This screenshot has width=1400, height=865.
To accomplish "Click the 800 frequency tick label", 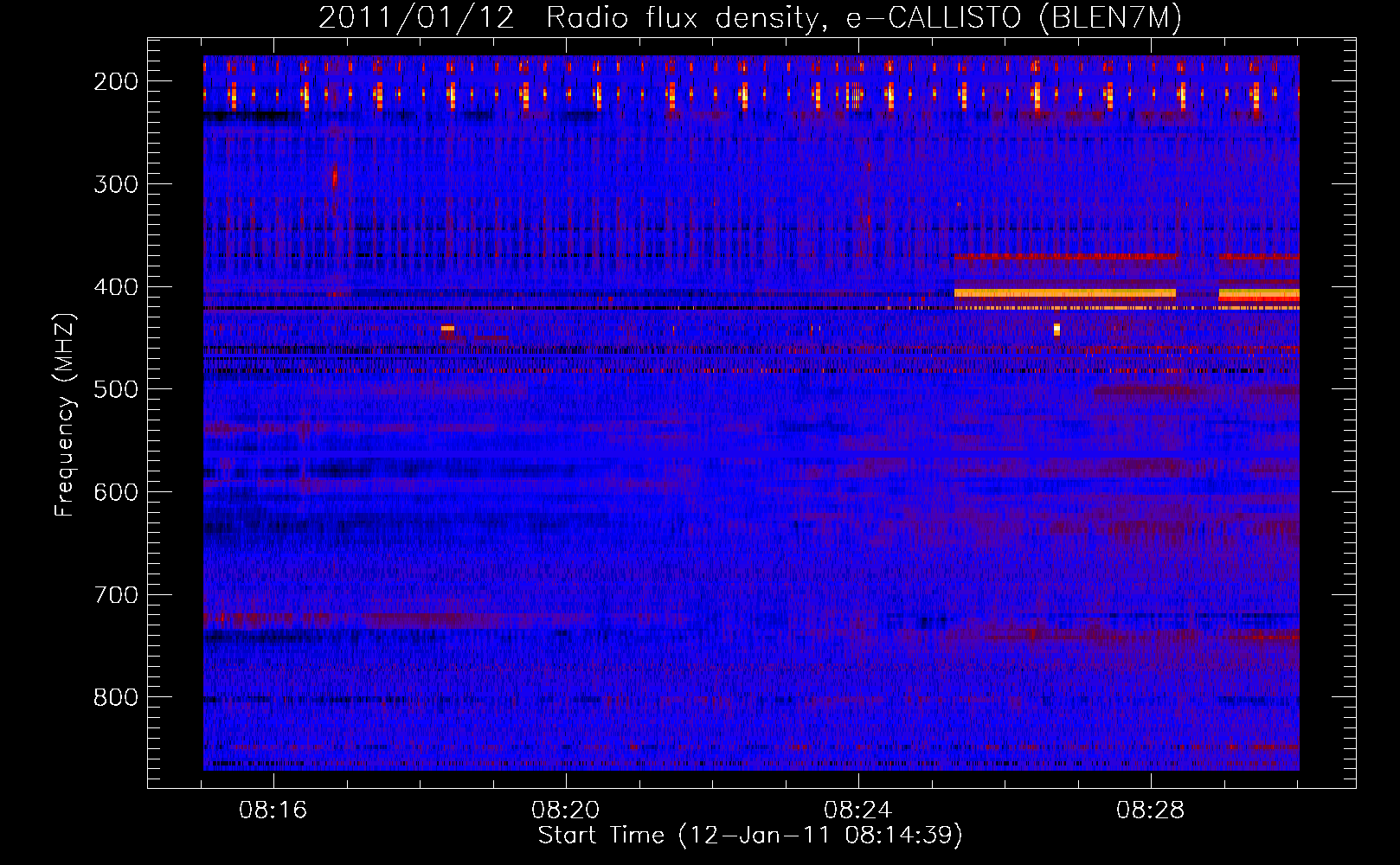I will coord(116,698).
